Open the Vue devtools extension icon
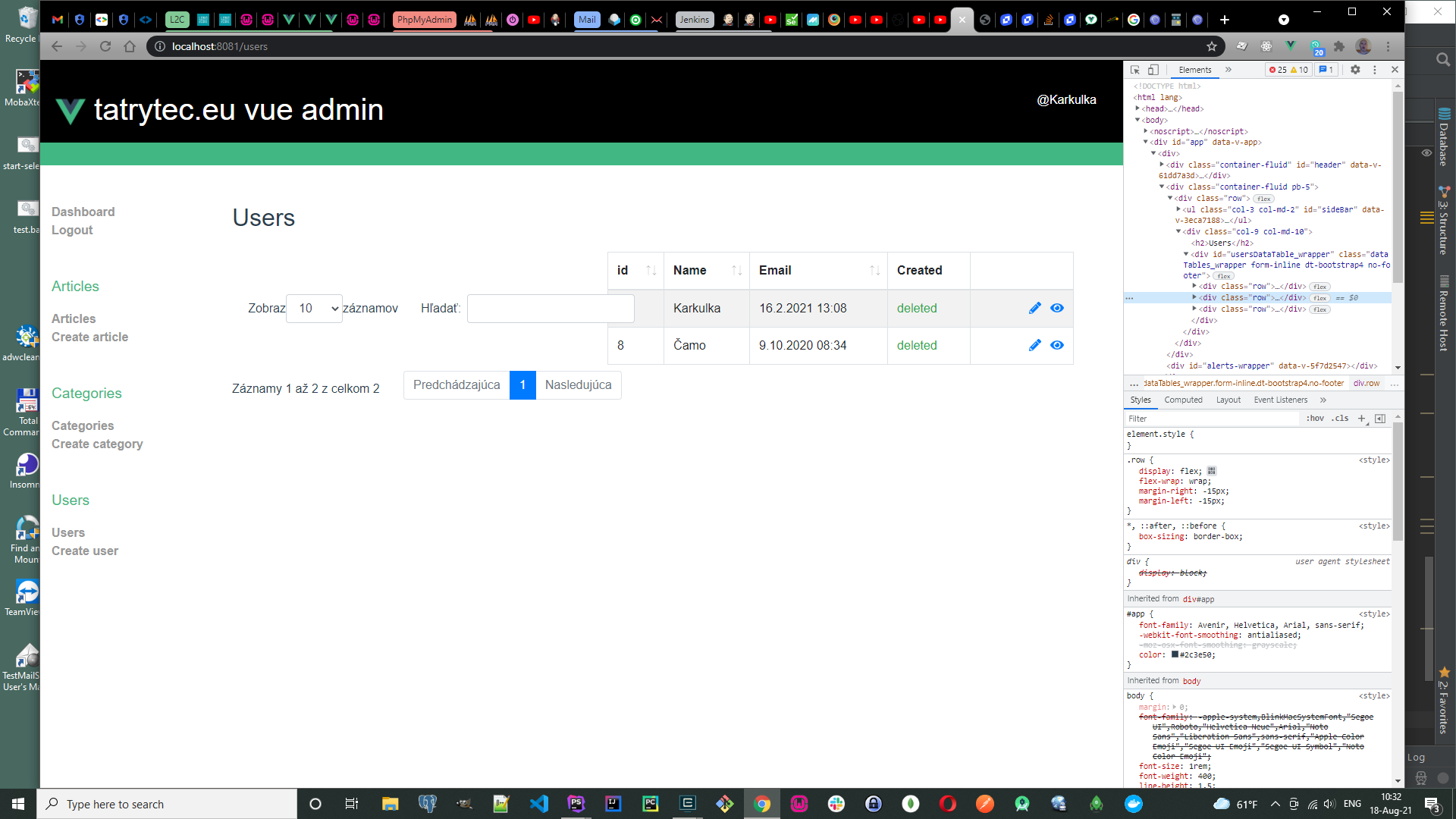 tap(1291, 46)
